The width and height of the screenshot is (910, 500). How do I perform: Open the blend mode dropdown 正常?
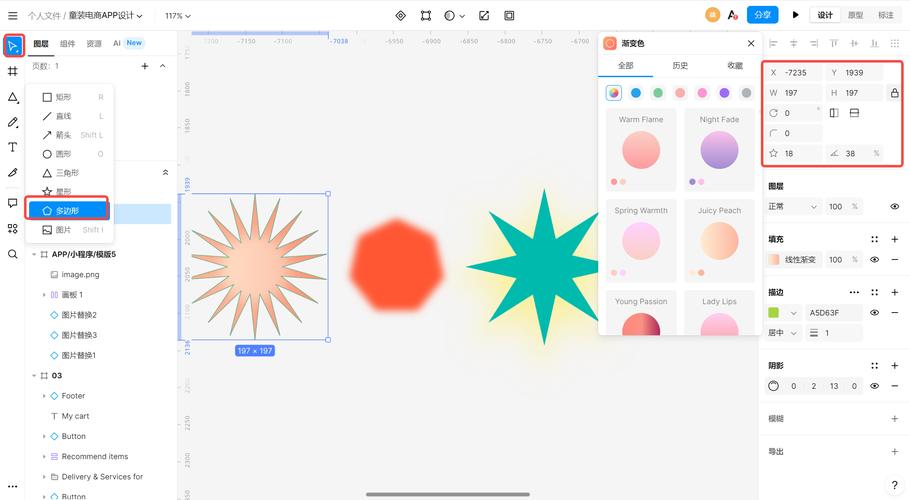point(790,206)
